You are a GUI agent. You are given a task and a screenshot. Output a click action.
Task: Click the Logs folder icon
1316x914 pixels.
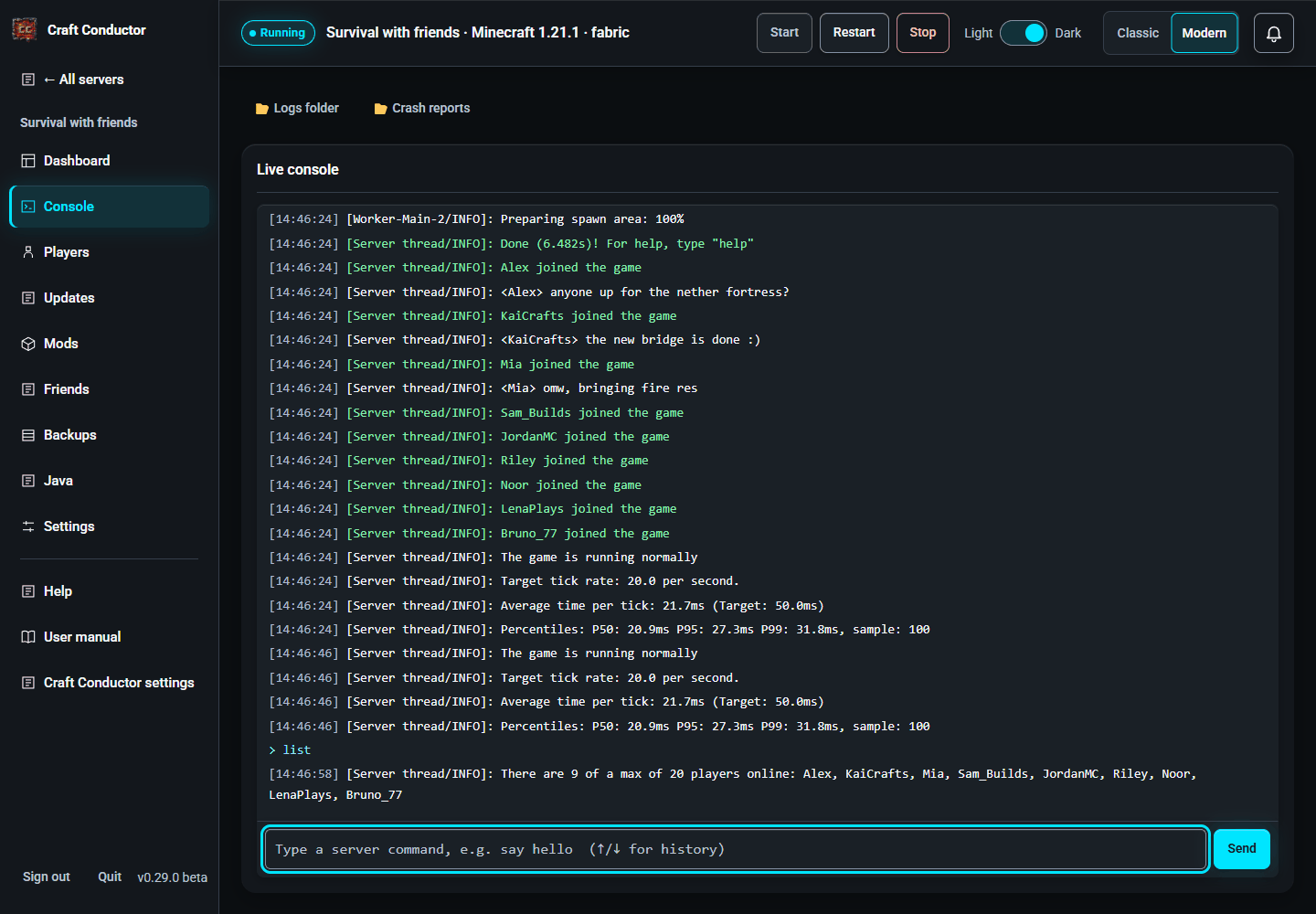(262, 109)
